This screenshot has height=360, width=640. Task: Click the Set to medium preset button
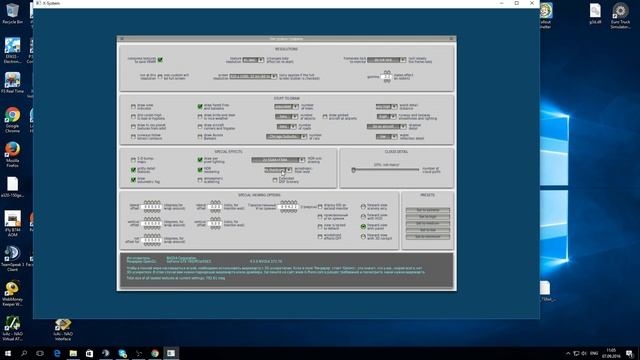point(427,223)
